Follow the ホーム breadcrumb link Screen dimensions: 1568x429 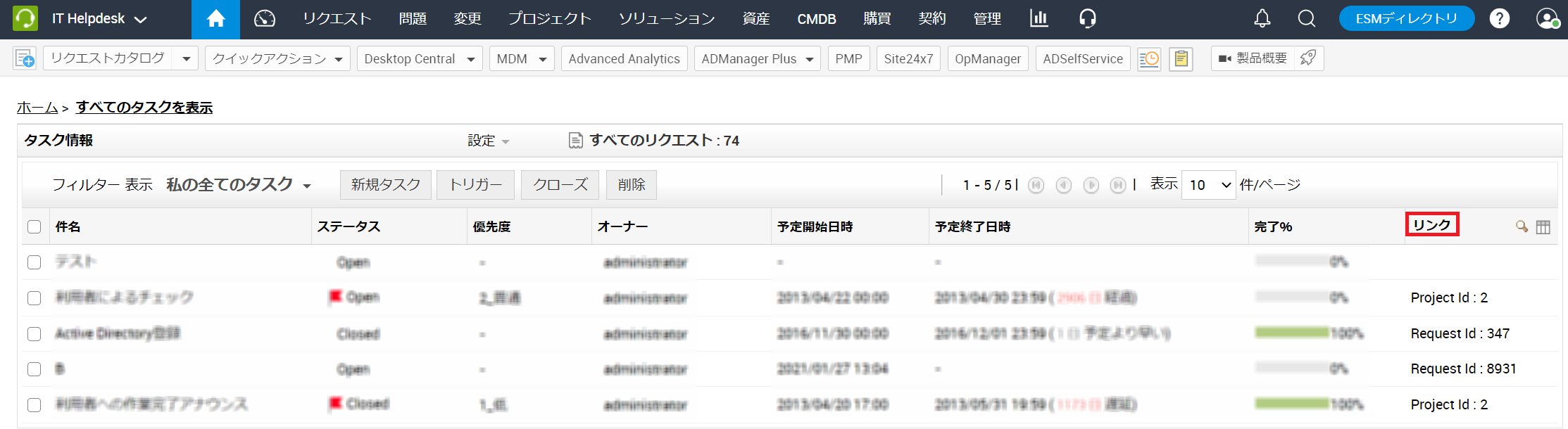coord(37,108)
